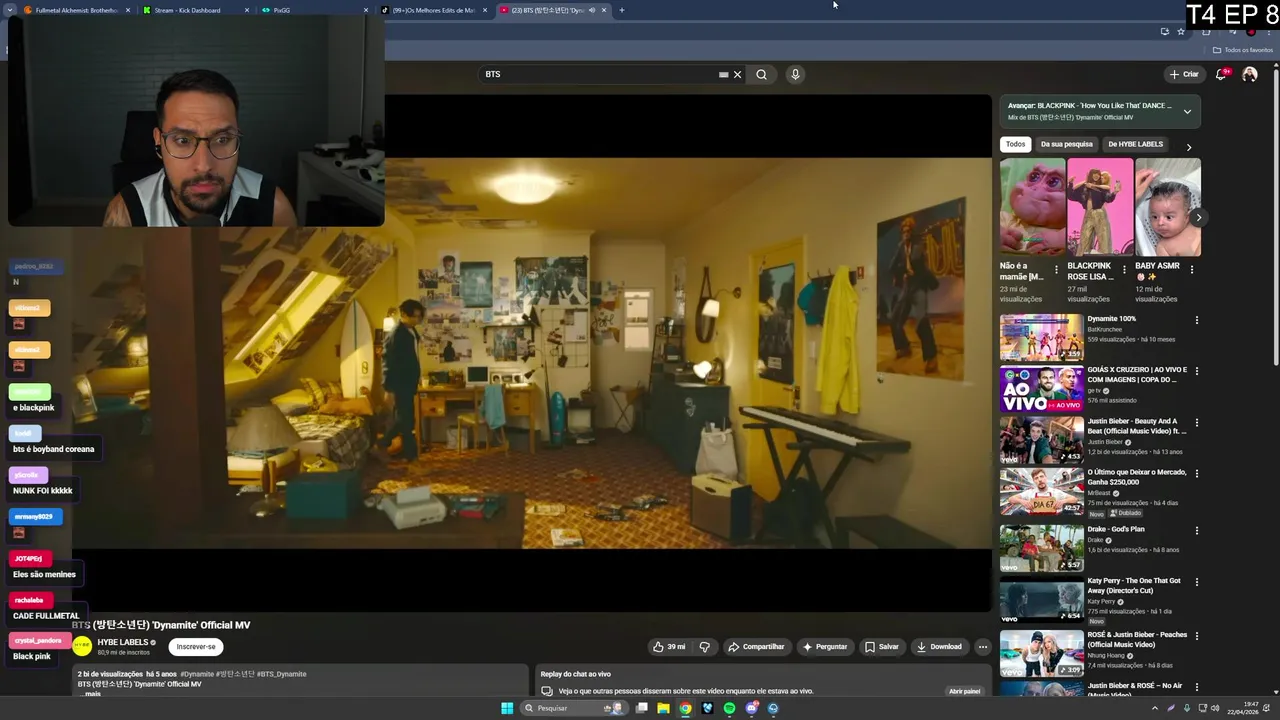Open options menu for GOIÁS X CRUZEIRO video
Screen dimensions: 1280x720
pos(1196,371)
